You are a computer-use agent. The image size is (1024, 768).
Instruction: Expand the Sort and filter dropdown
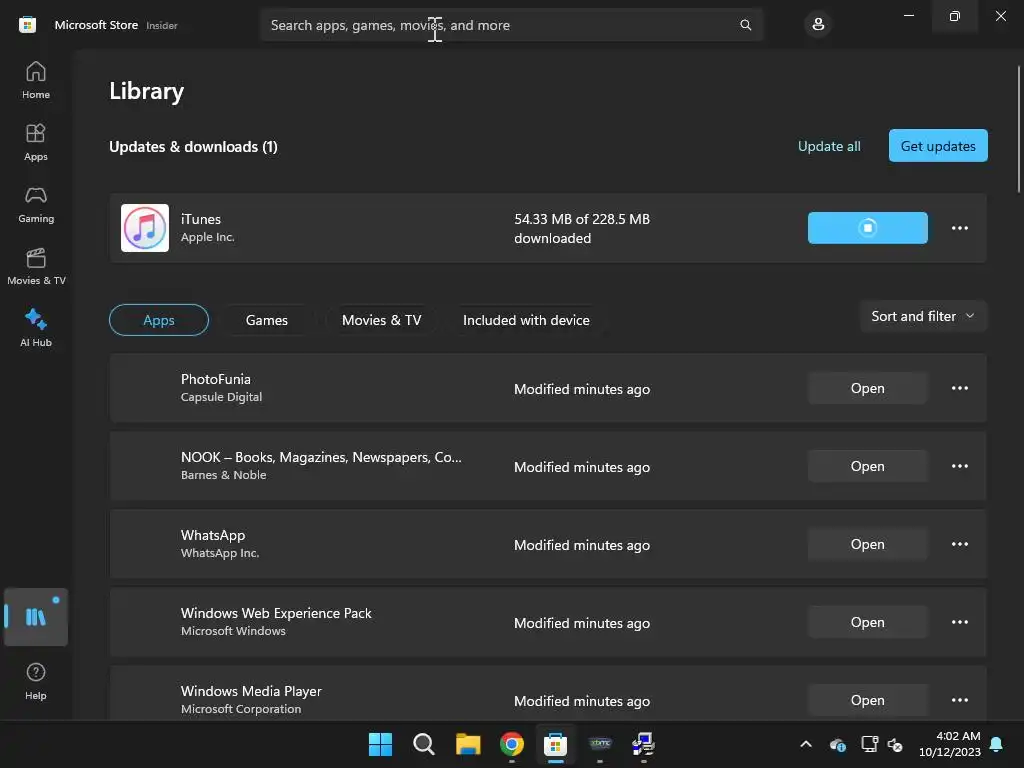(923, 316)
